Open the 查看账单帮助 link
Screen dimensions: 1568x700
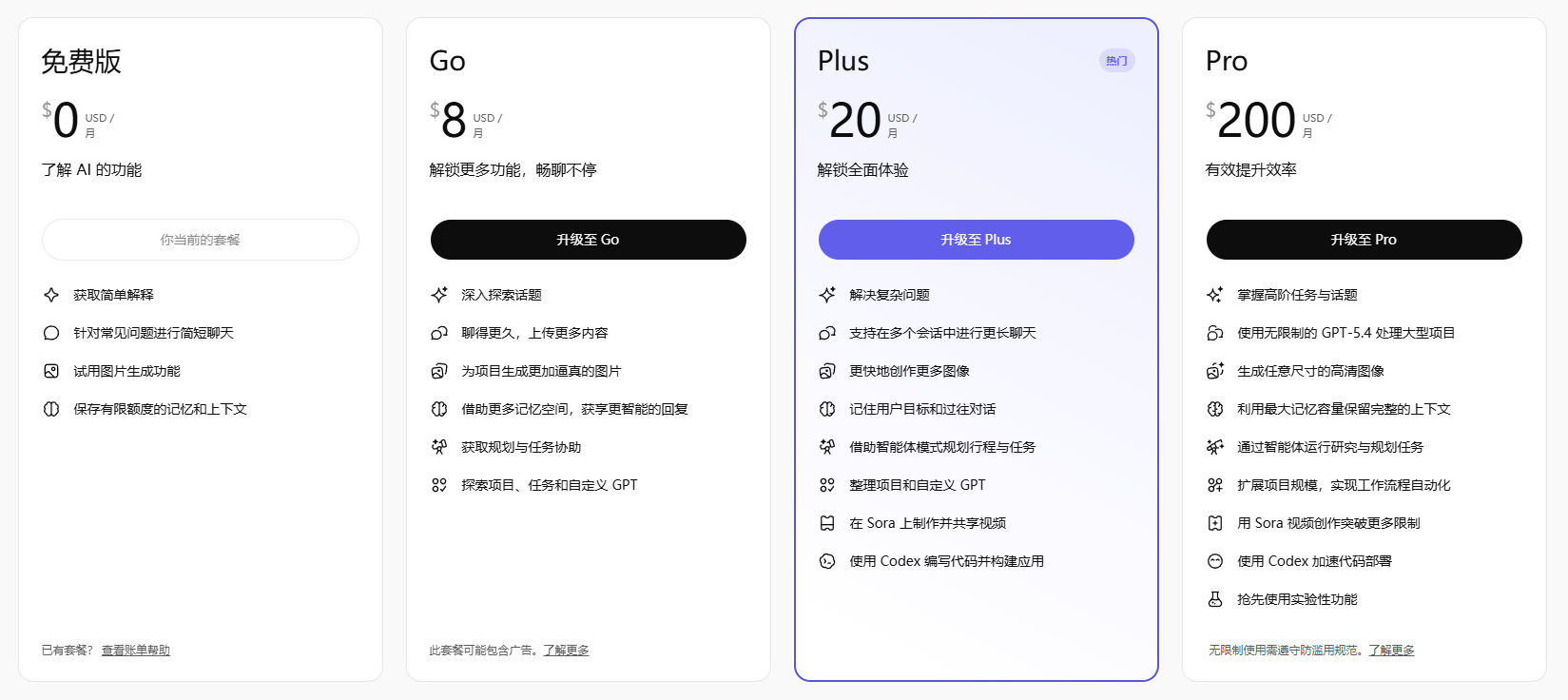click(136, 651)
